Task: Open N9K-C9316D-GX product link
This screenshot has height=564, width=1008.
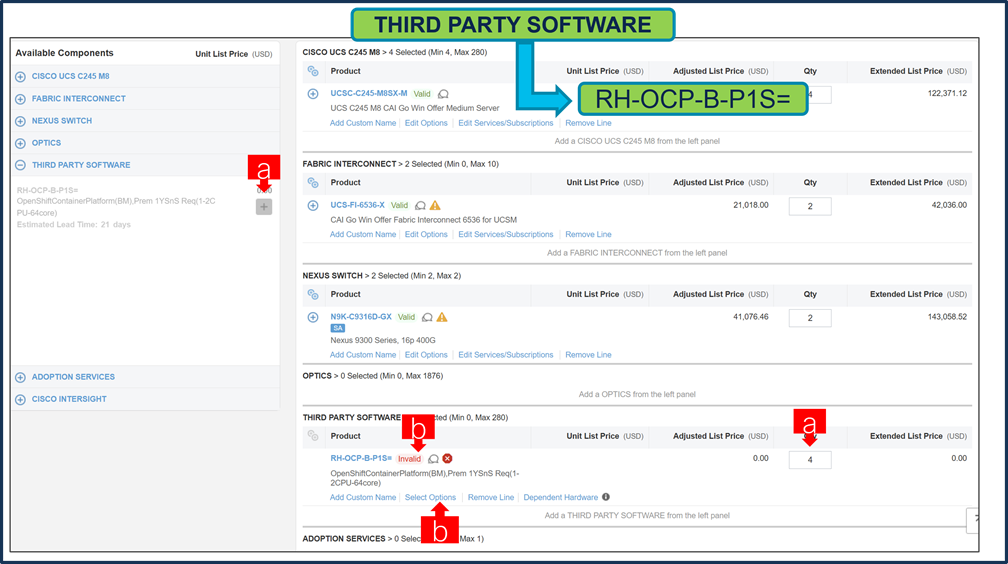Action: click(x=361, y=316)
